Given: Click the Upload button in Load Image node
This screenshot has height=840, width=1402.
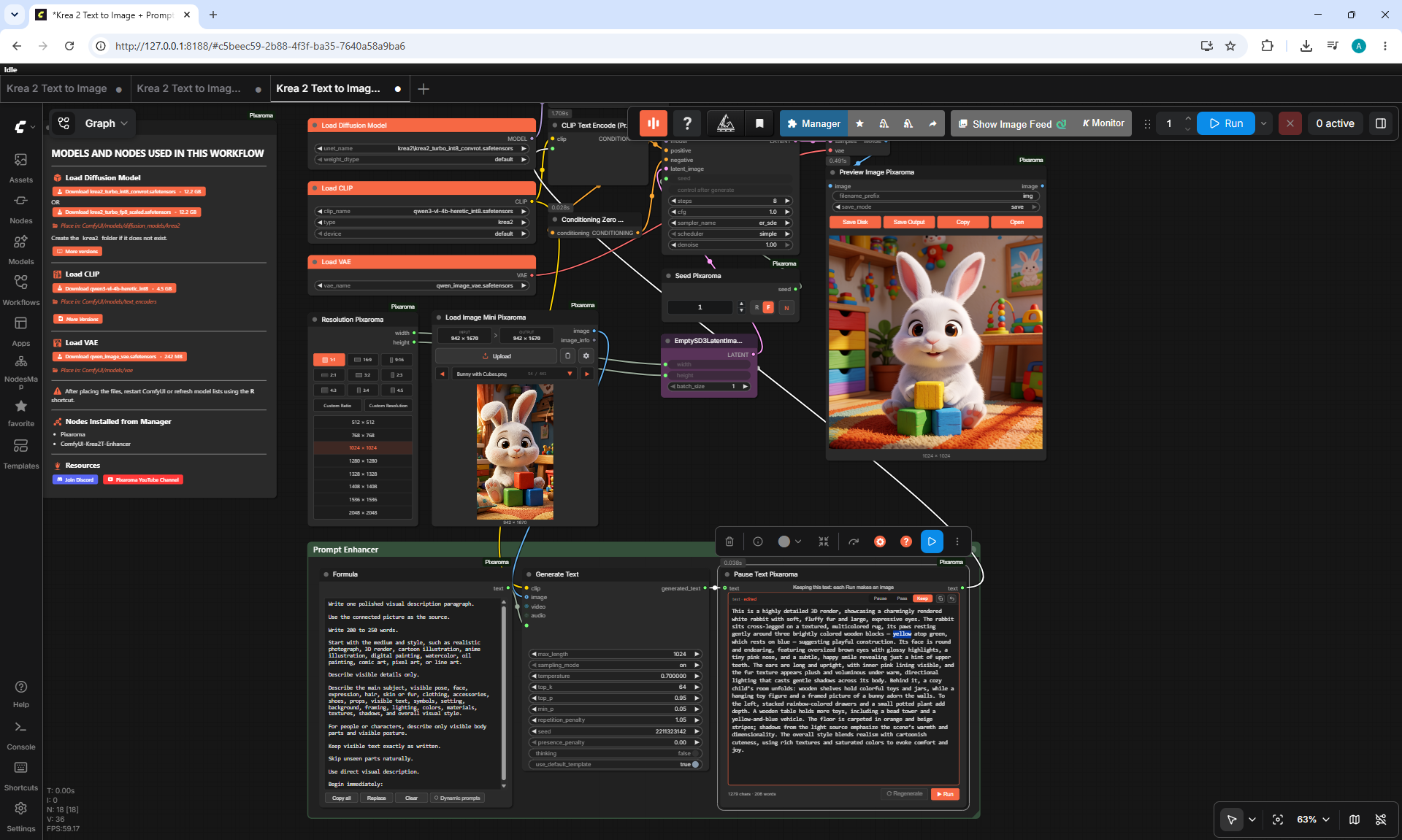Looking at the screenshot, I should click(x=497, y=356).
